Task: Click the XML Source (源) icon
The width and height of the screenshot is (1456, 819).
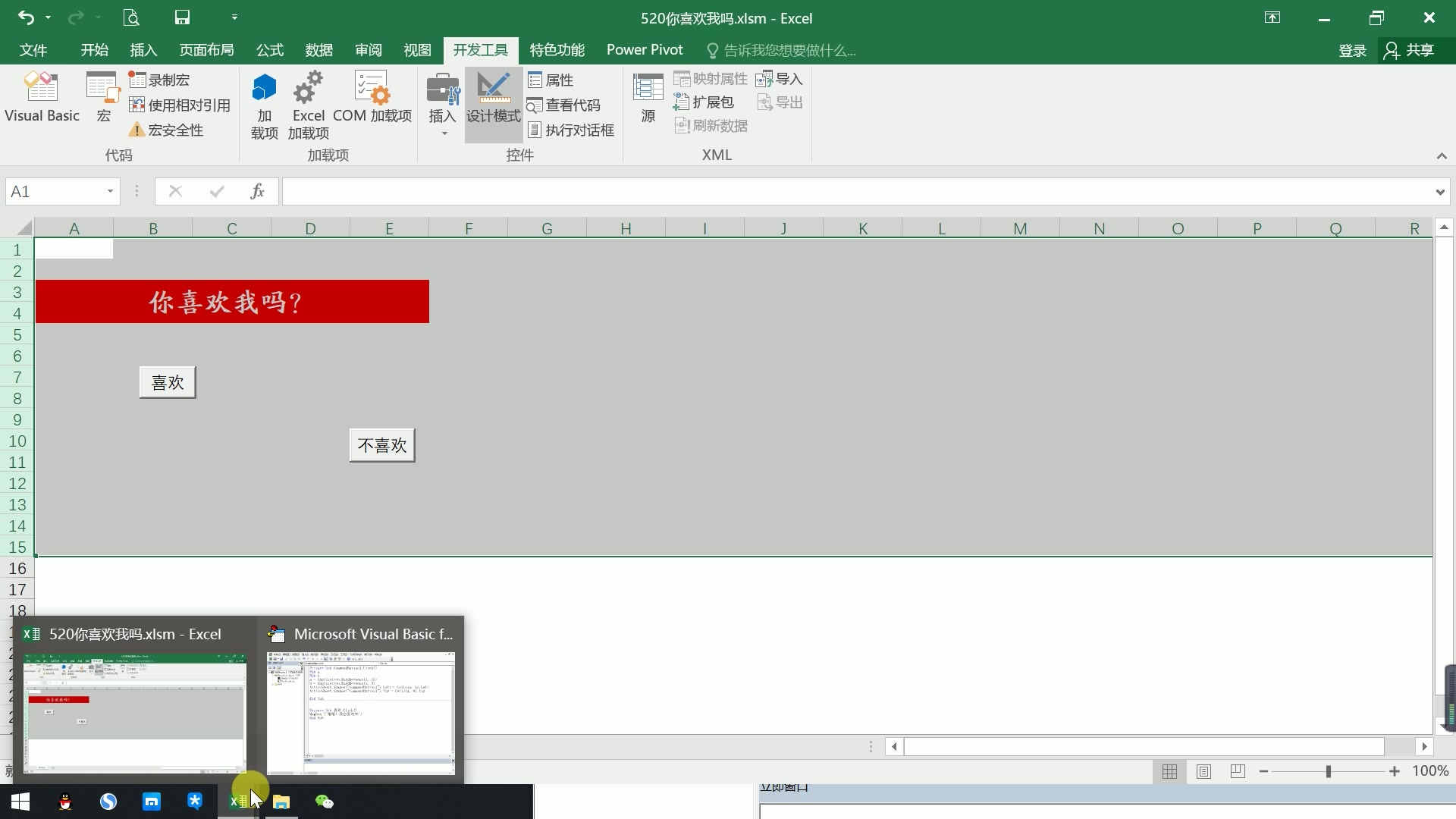Action: click(x=648, y=88)
